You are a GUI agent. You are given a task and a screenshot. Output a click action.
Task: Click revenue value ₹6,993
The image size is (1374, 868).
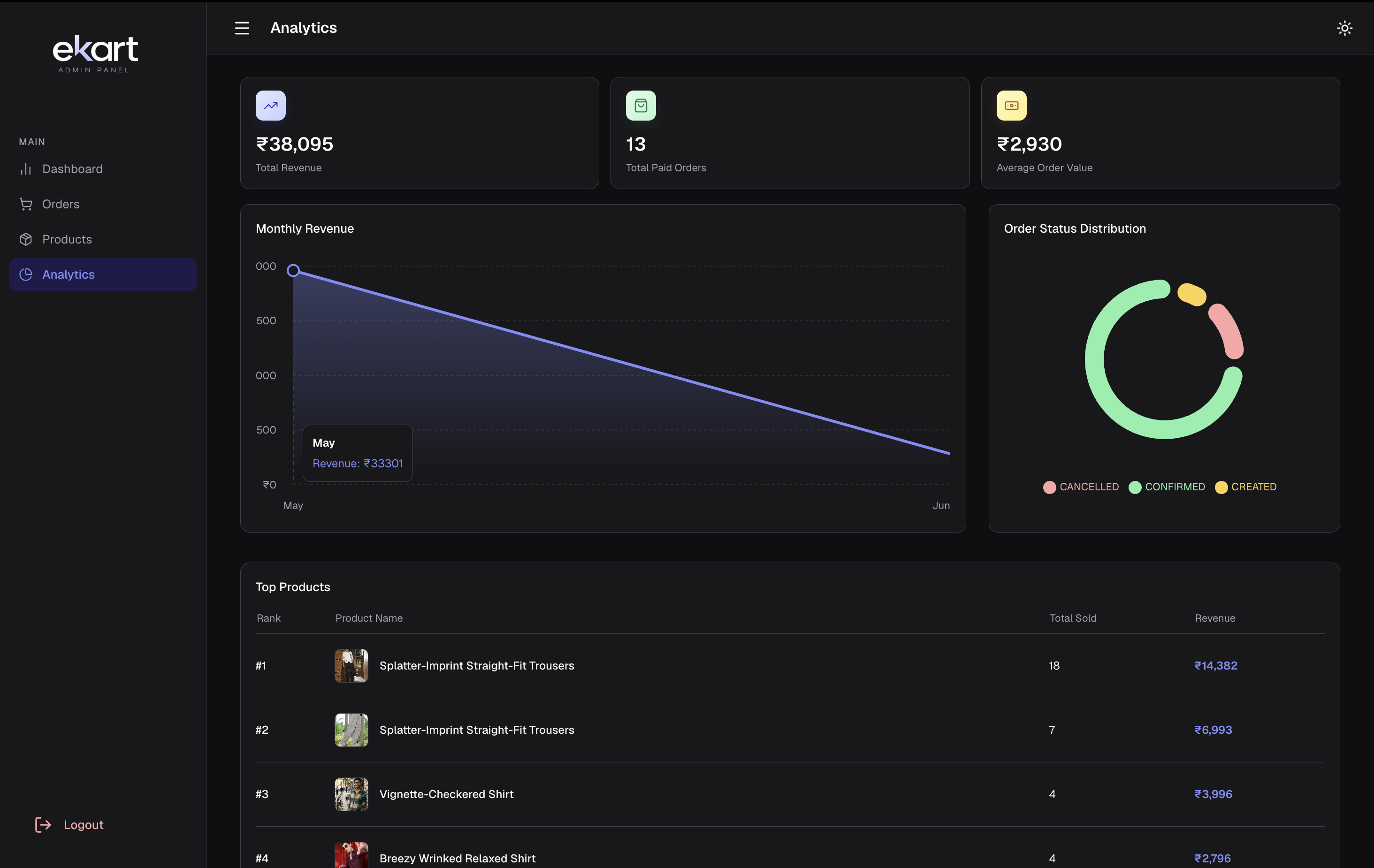1213,730
